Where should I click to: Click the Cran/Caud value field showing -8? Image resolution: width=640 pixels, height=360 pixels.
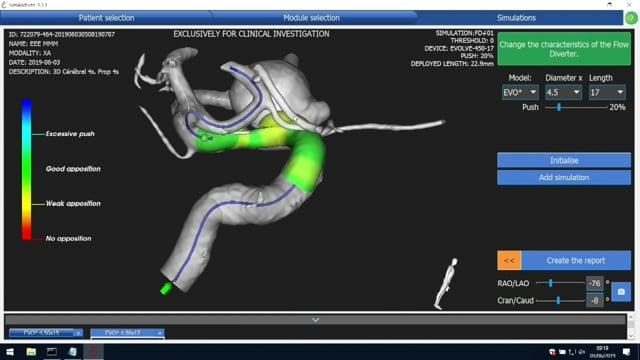tap(595, 300)
